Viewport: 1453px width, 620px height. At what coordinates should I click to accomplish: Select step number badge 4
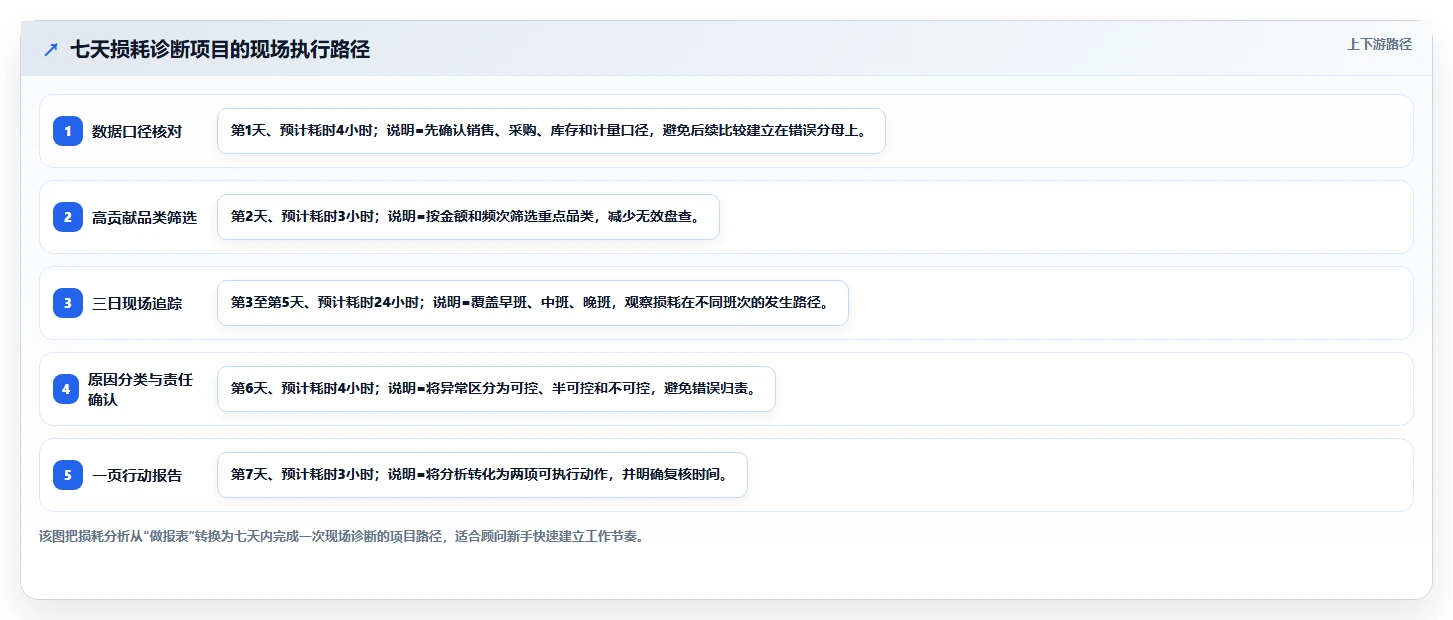pos(66,389)
